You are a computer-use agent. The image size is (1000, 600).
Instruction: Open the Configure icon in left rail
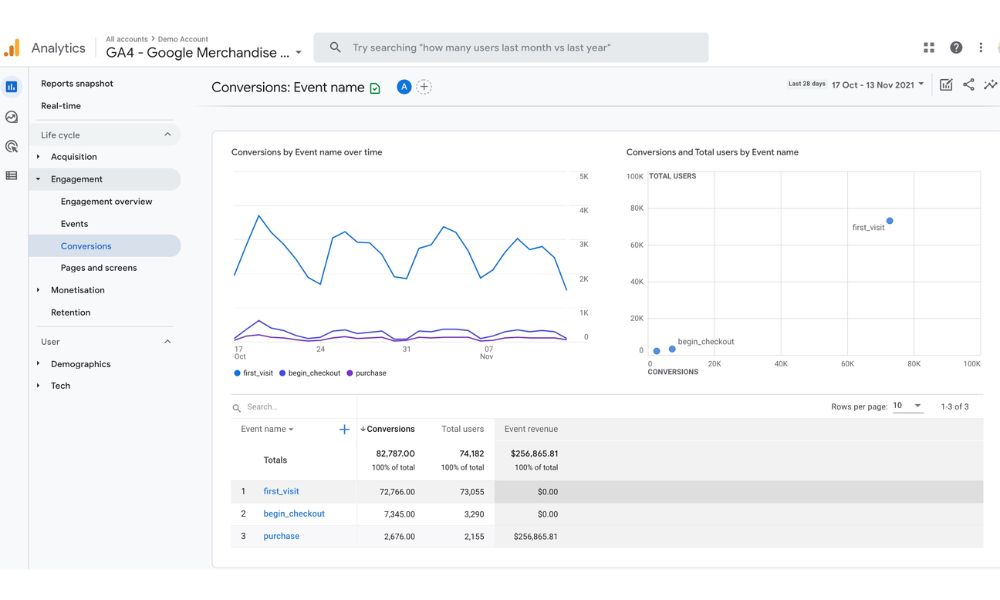(11, 175)
